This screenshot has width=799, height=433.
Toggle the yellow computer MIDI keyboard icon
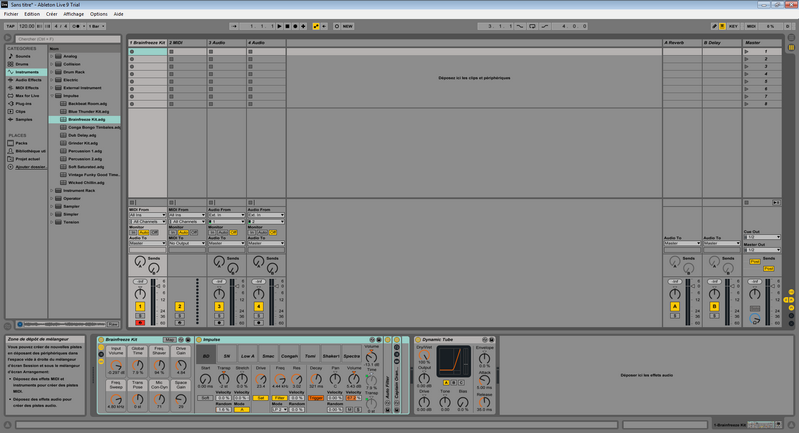pyautogui.click(x=722, y=26)
